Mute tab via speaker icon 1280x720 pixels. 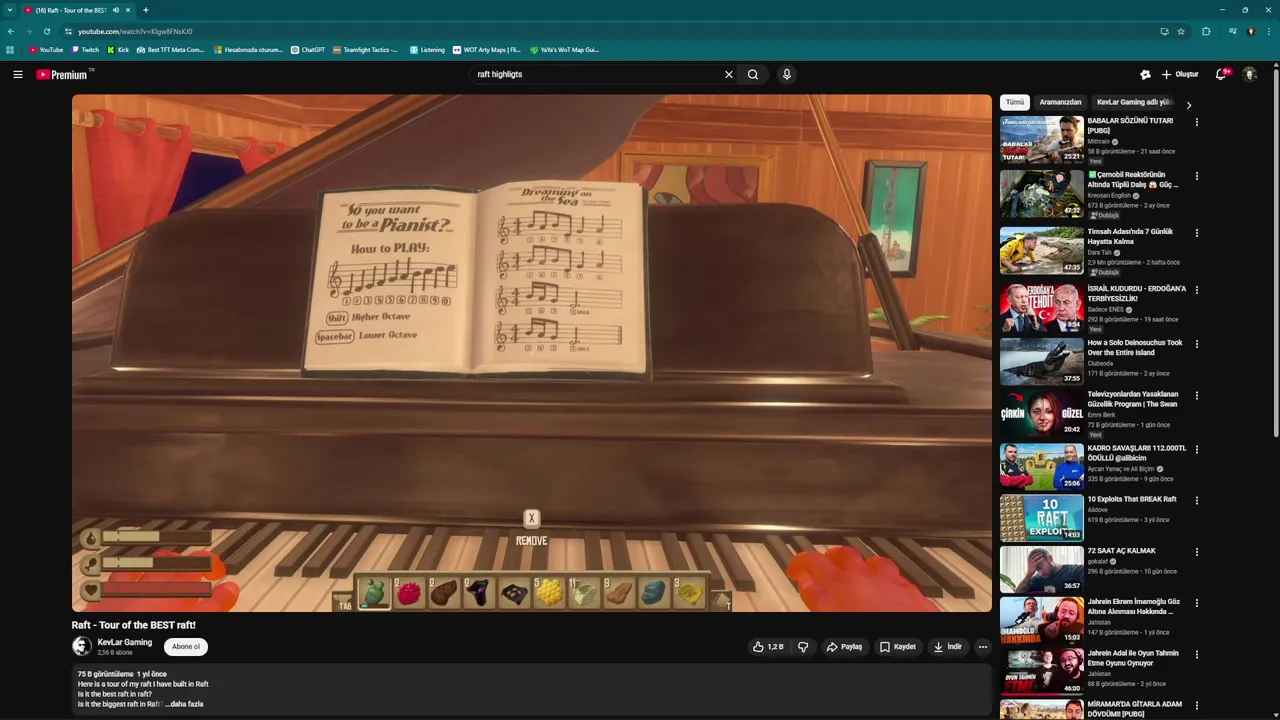pos(116,10)
